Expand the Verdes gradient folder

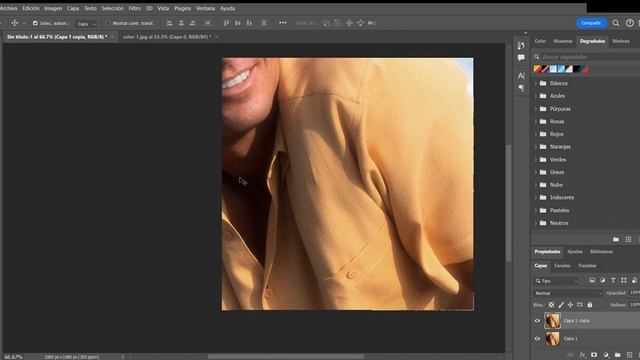pyautogui.click(x=536, y=160)
